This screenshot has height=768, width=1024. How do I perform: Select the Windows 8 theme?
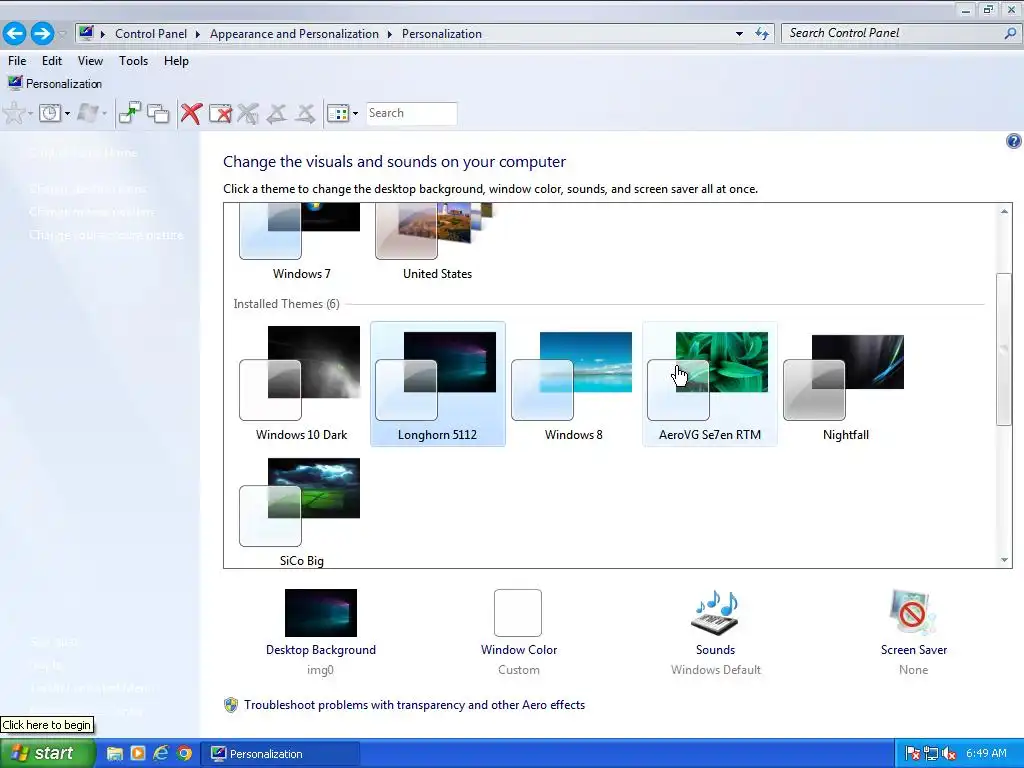[573, 384]
